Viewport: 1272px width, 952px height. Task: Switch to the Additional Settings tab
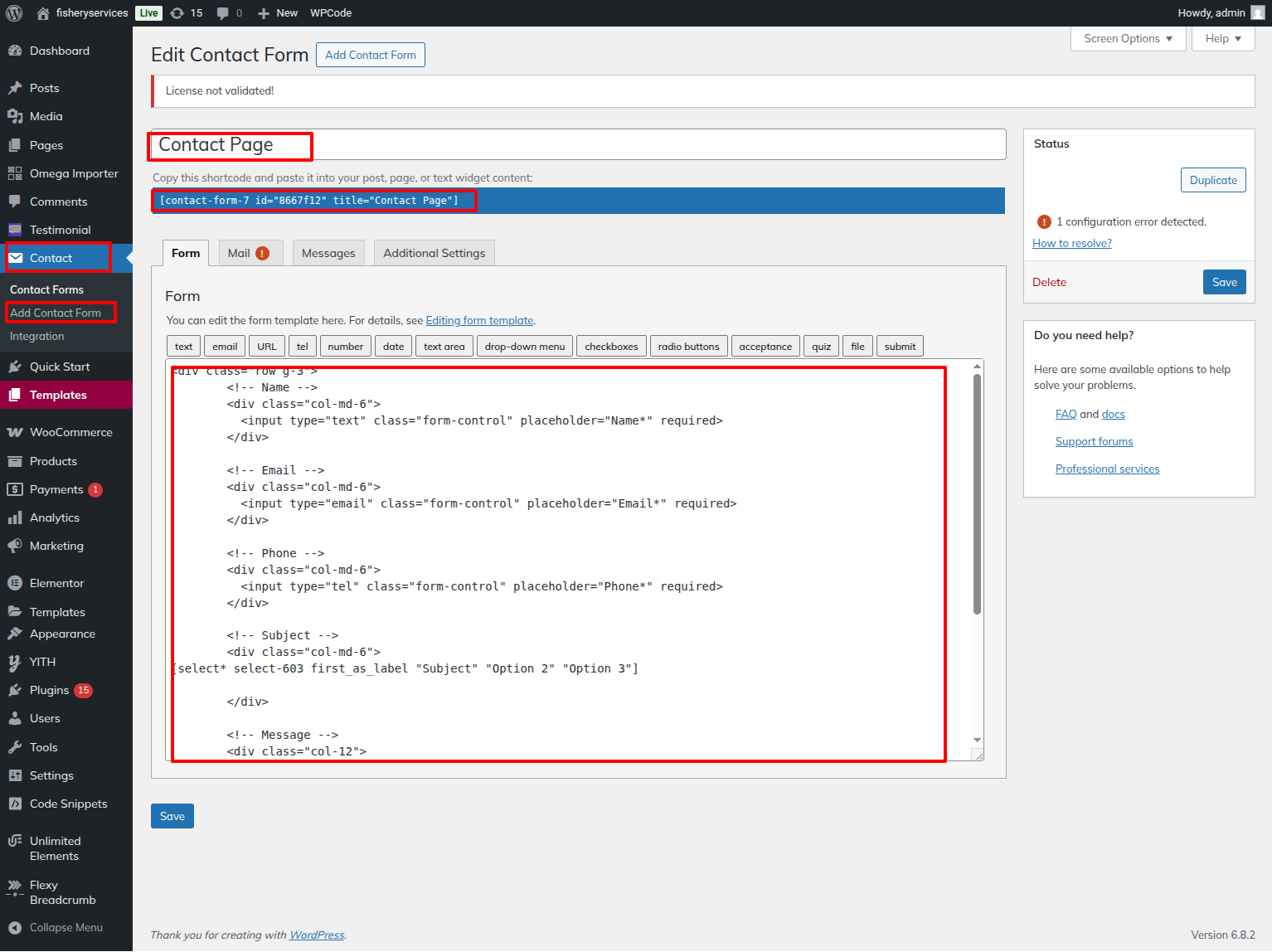pyautogui.click(x=434, y=253)
